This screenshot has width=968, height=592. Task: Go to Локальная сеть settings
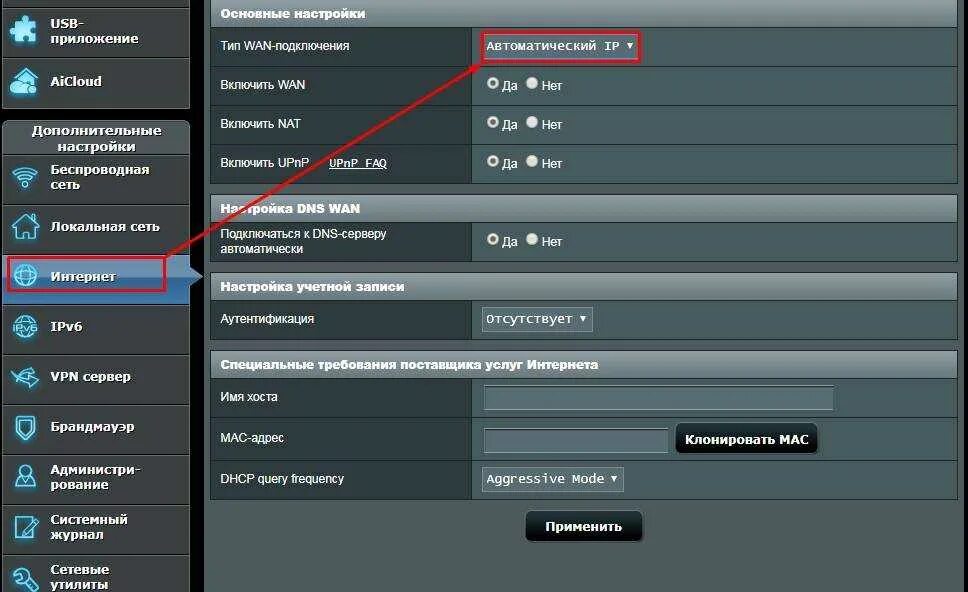[96, 229]
